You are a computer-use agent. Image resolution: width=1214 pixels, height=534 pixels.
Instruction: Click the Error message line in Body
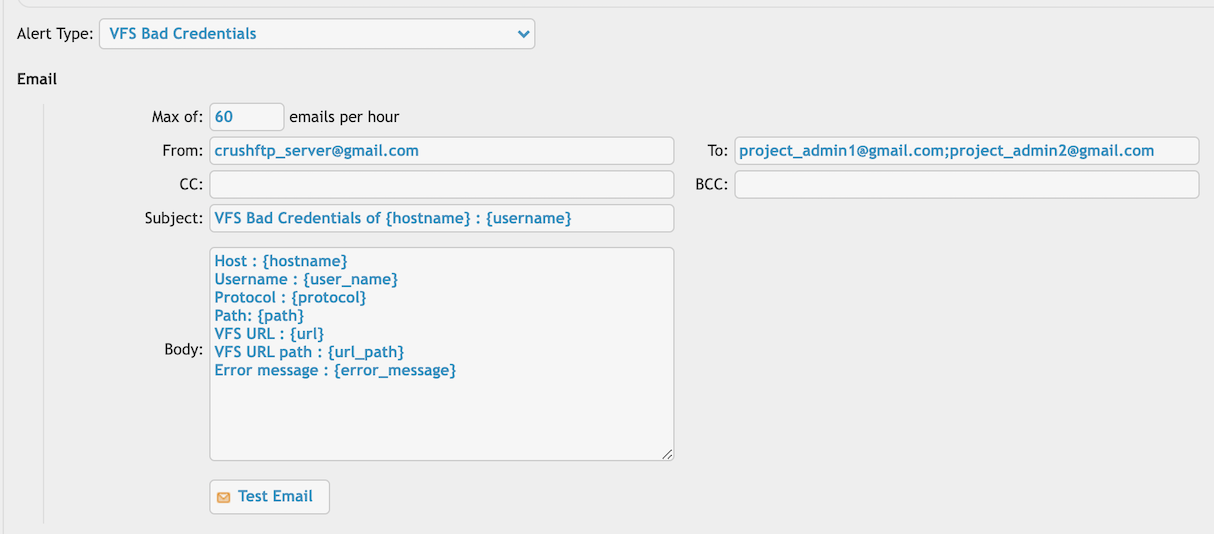335,371
